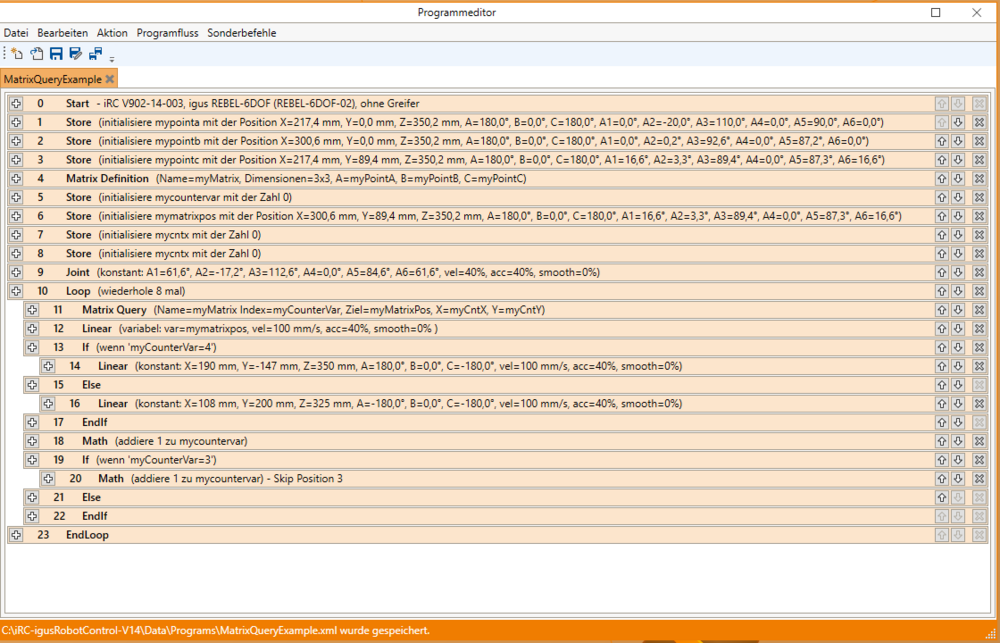This screenshot has width=1000, height=643.
Task: Open the toolbar overflow dropdown arrow
Action: pyautogui.click(x=111, y=57)
